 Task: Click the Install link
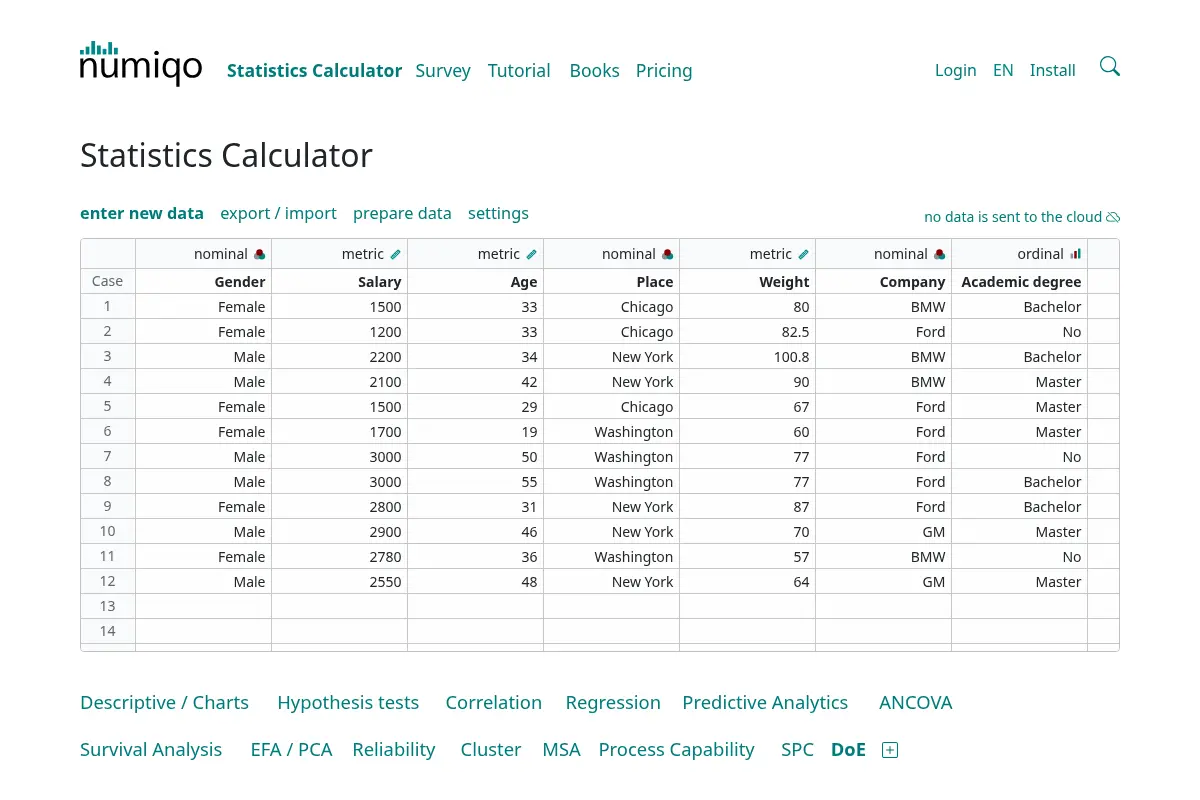(x=1053, y=70)
